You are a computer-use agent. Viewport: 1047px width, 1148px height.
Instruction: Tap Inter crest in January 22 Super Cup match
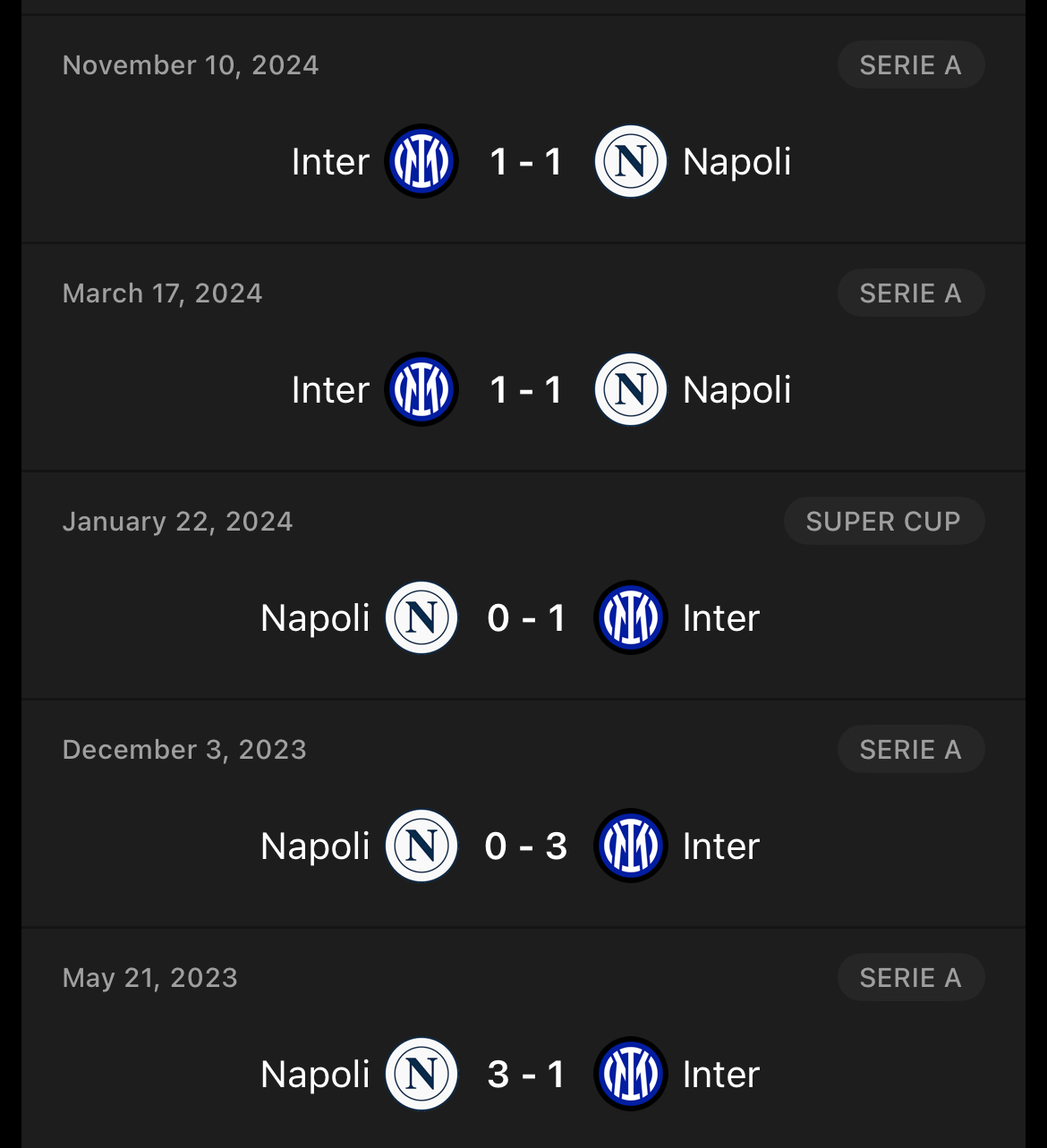[631, 618]
